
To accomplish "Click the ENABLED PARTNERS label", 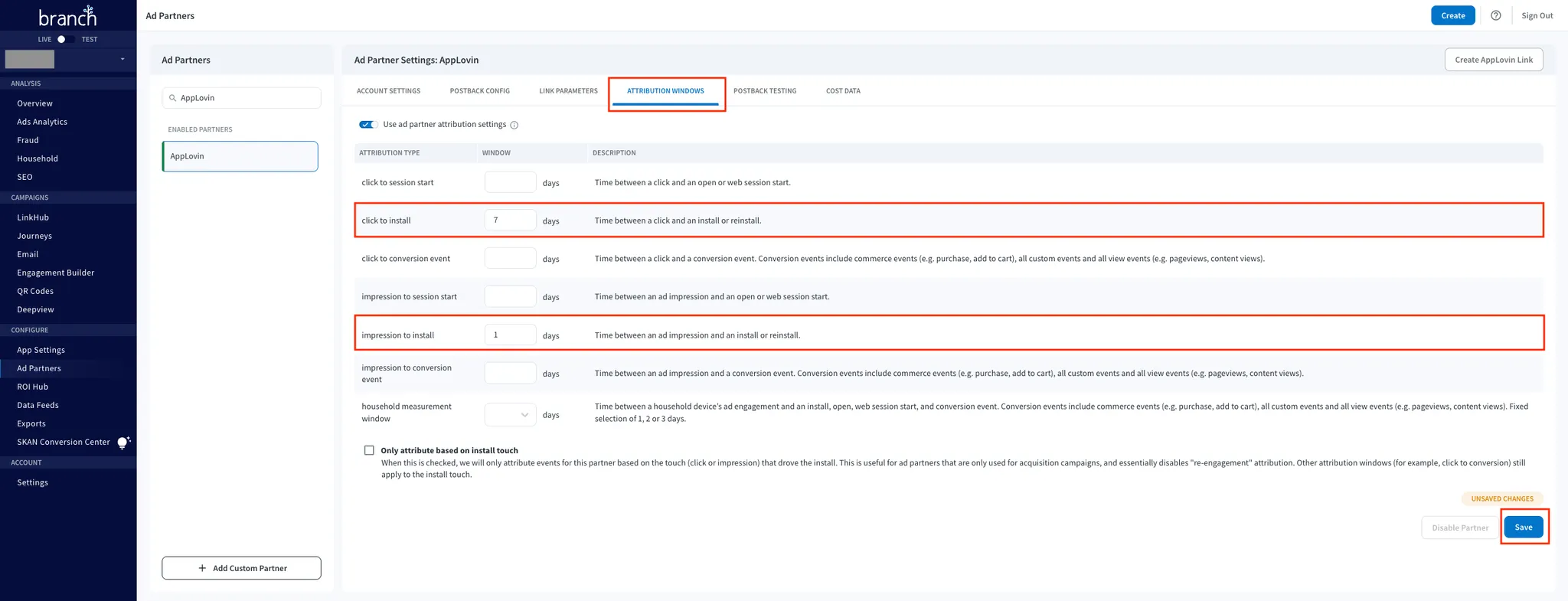I will [200, 129].
